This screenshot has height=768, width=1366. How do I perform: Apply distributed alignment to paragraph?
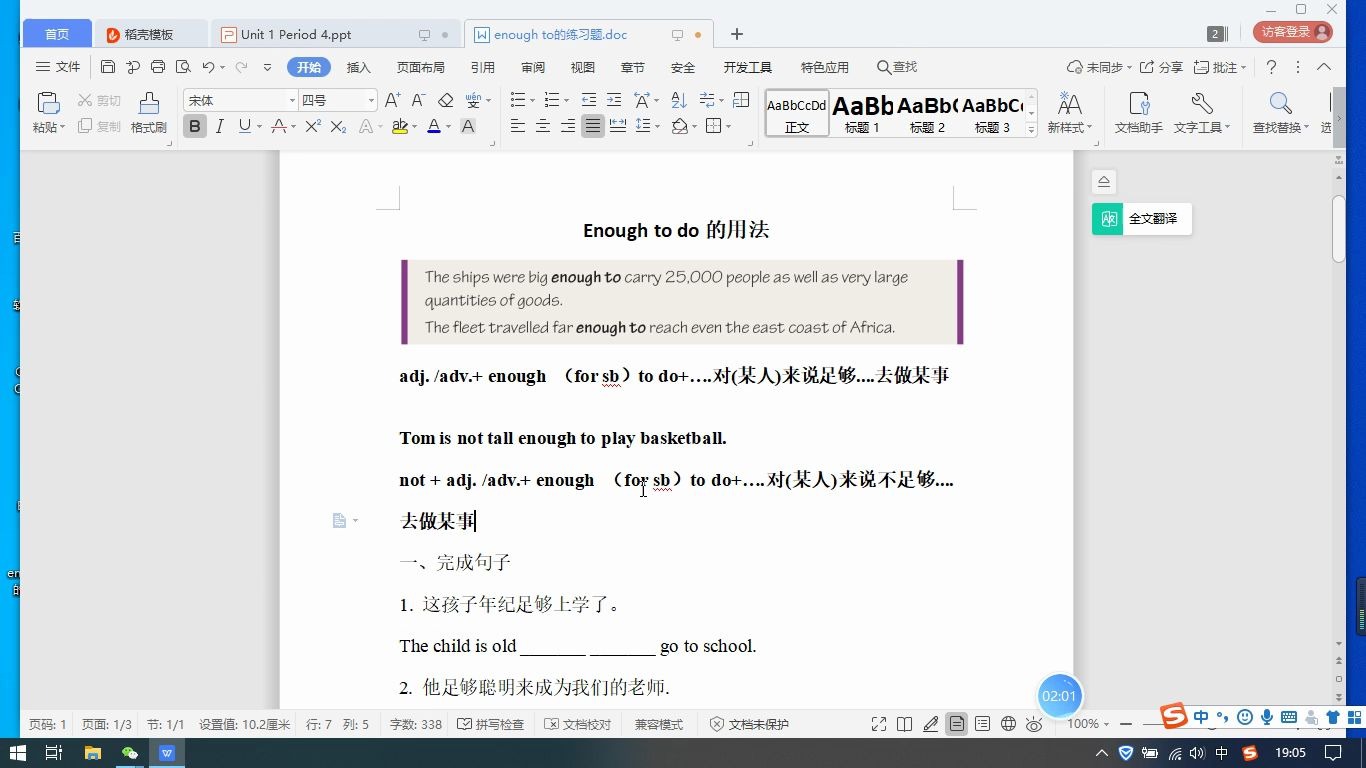tap(618, 126)
